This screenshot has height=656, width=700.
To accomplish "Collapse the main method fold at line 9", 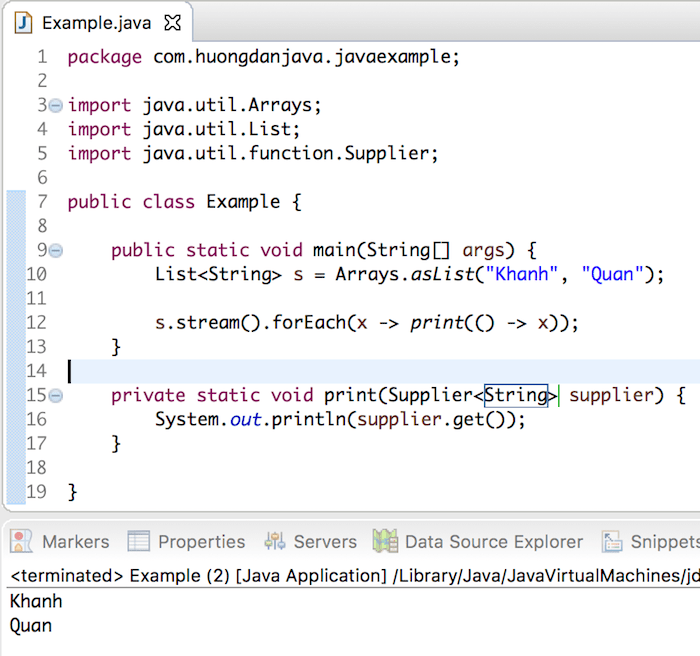I will click(56, 251).
